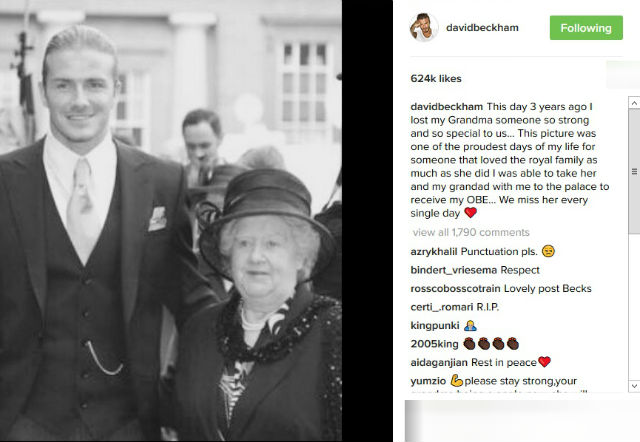Click the red heart emoji in caption
The image size is (640, 442).
(471, 213)
